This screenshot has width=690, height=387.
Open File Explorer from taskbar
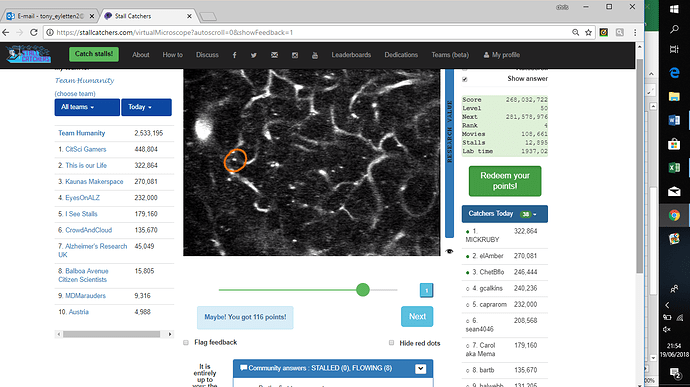[674, 96]
